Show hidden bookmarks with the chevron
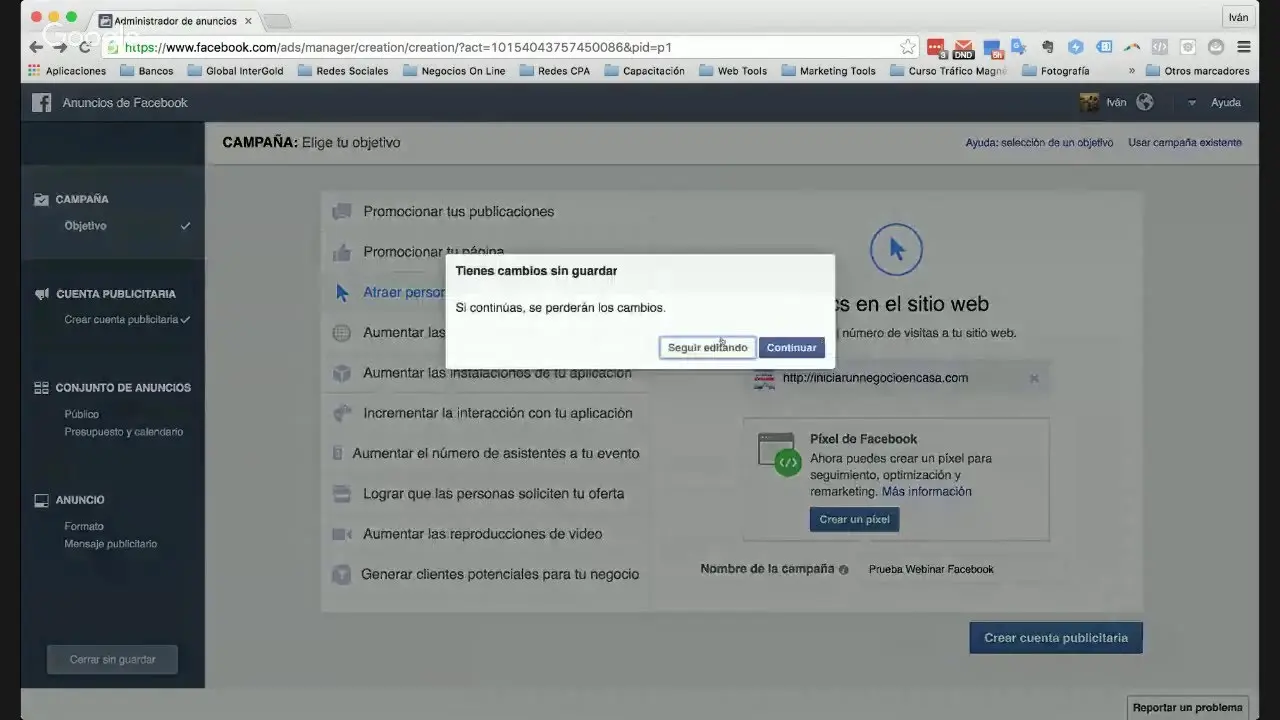The image size is (1280, 720). tap(1132, 71)
